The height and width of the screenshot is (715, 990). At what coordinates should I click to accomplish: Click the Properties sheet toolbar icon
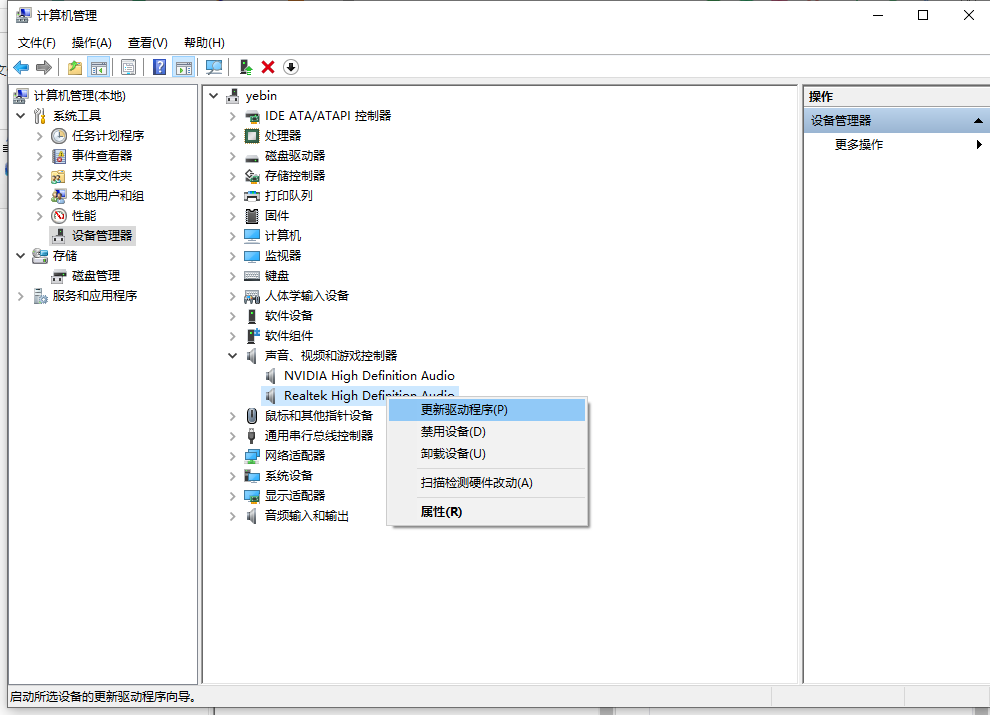(128, 67)
